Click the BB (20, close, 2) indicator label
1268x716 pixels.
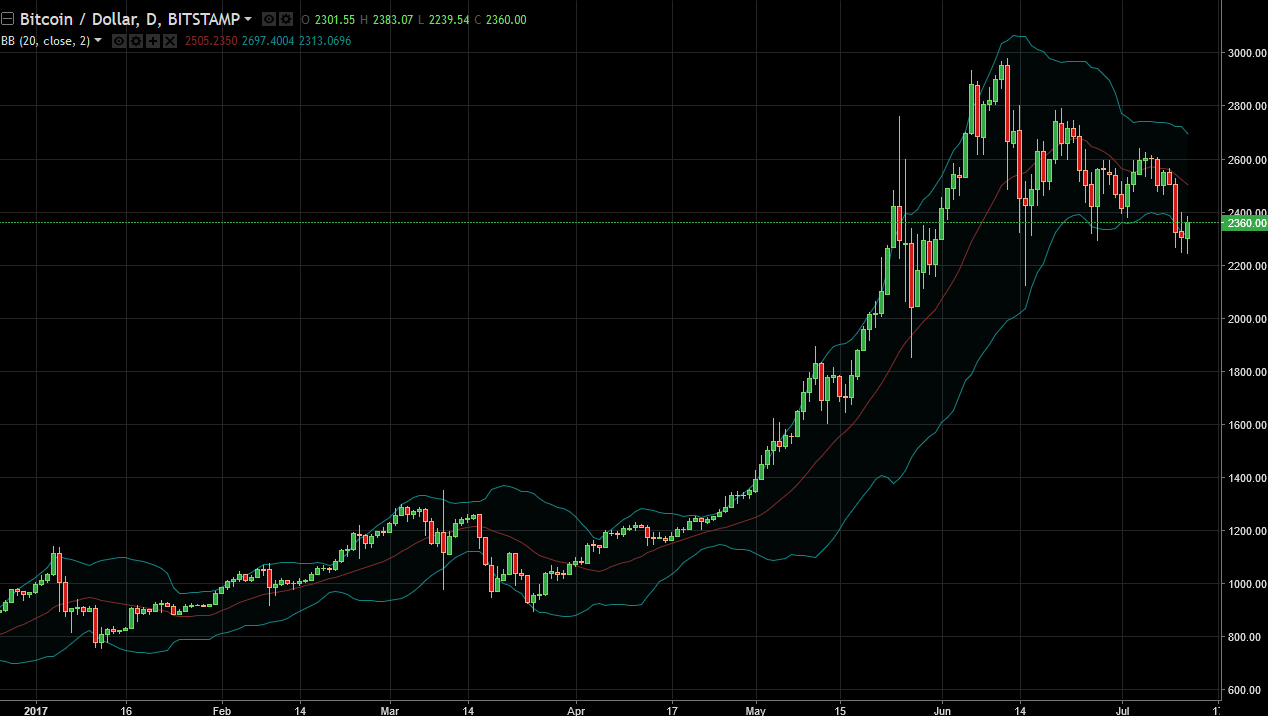(x=46, y=41)
